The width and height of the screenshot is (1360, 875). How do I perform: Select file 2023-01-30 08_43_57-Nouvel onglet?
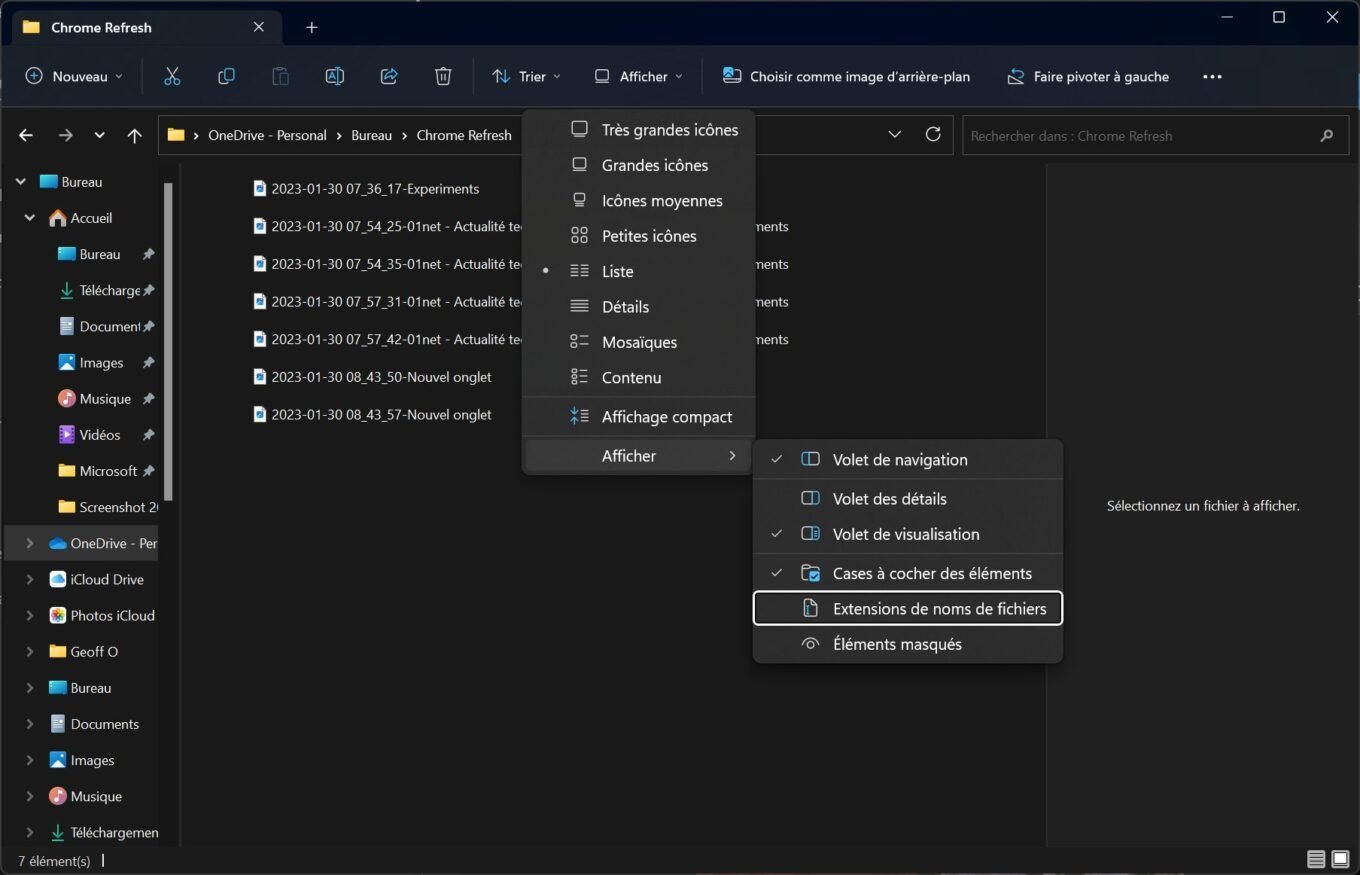(x=372, y=414)
